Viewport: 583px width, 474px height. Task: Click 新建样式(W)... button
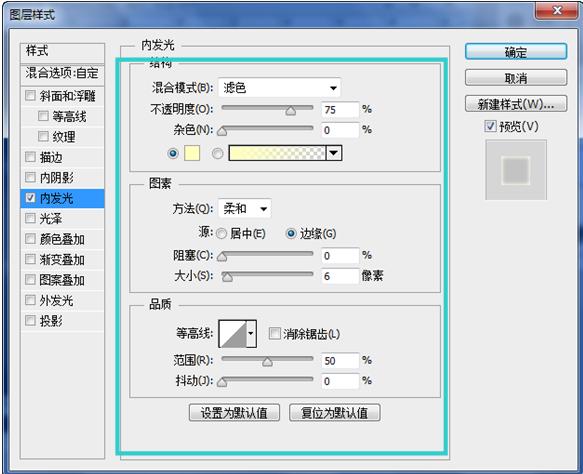[x=516, y=104]
